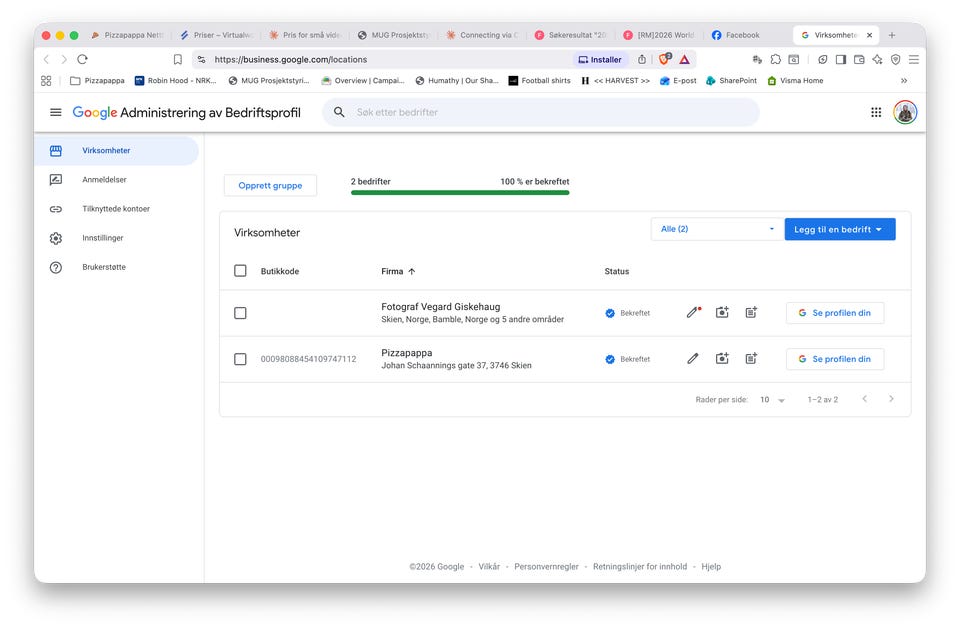Click the share icon in address bar
Screen dimensions: 960x628
(642, 59)
